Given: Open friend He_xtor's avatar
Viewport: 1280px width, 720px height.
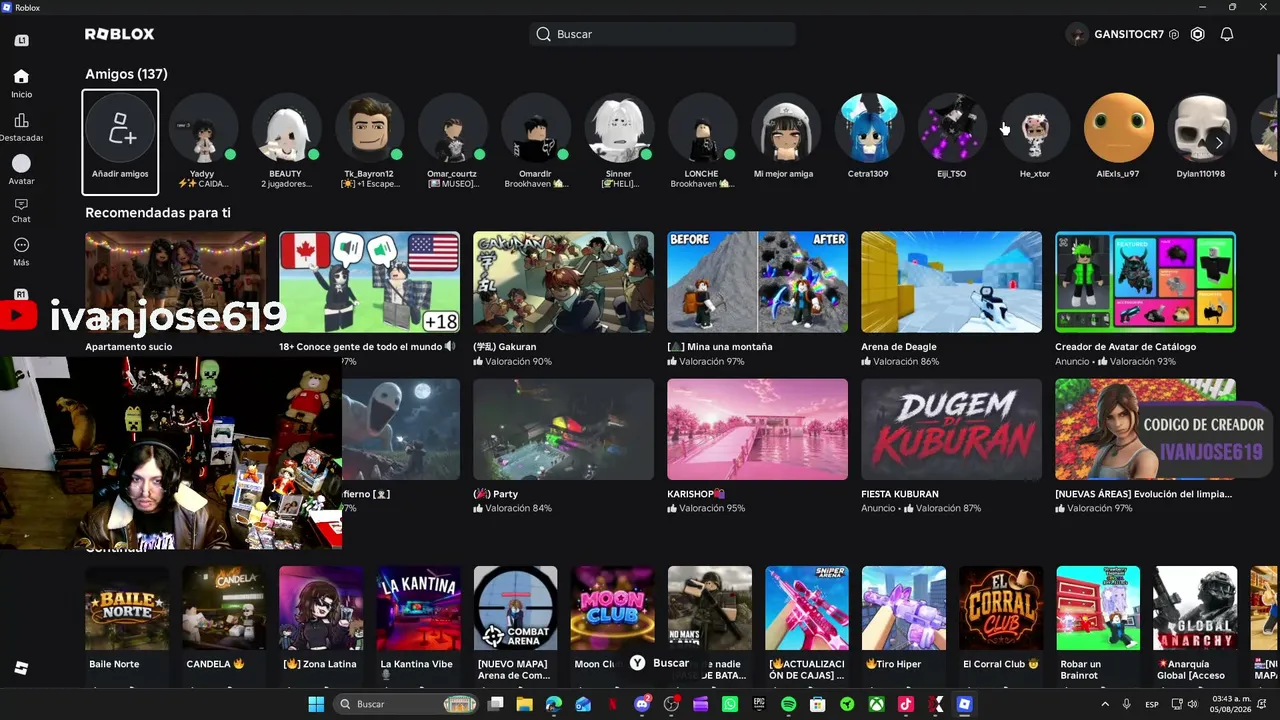Looking at the screenshot, I should pos(1035,128).
